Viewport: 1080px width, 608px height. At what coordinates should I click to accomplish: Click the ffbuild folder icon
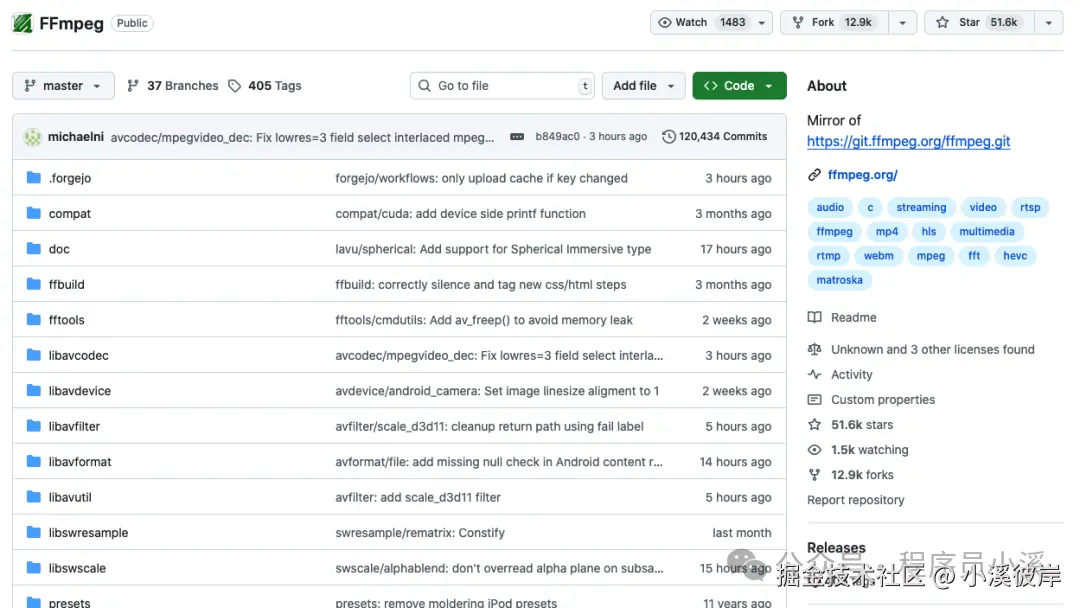tap(34, 284)
